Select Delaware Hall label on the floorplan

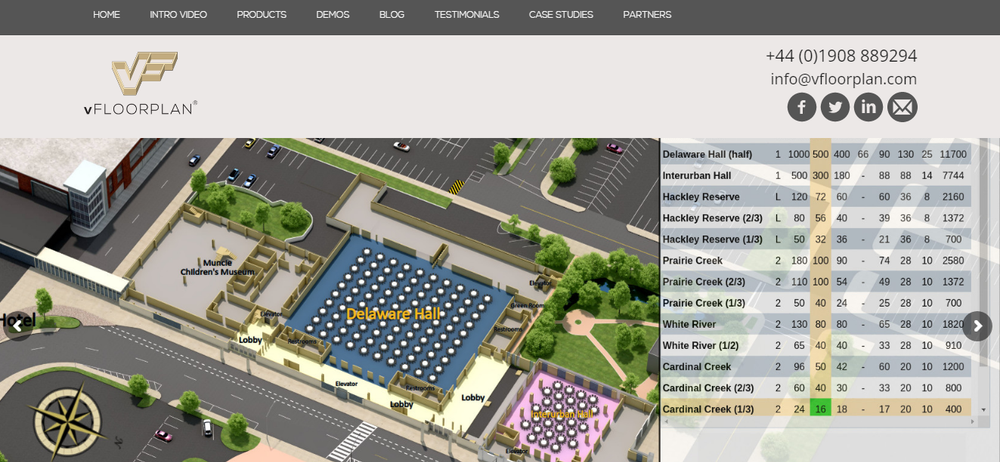point(393,313)
